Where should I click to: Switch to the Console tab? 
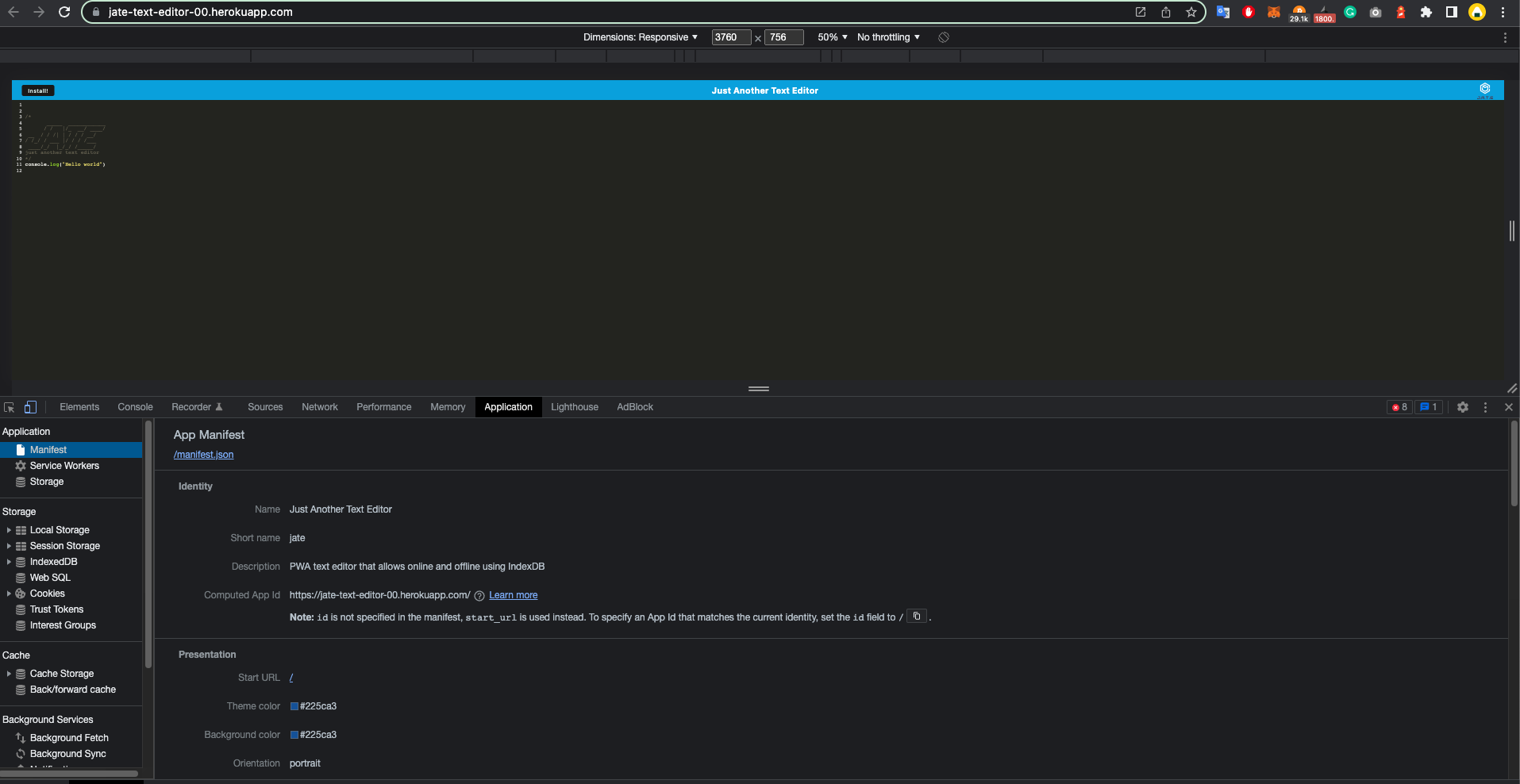pos(134,407)
